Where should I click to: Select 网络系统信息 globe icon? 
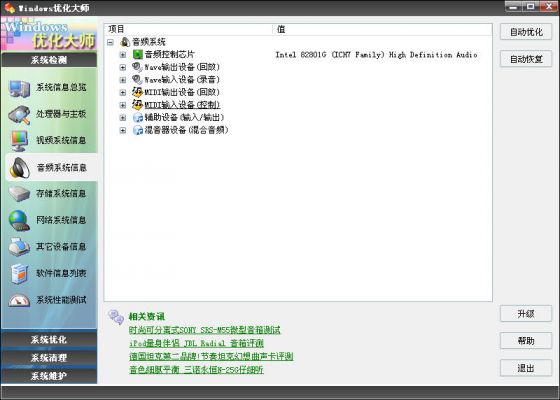pos(19,220)
